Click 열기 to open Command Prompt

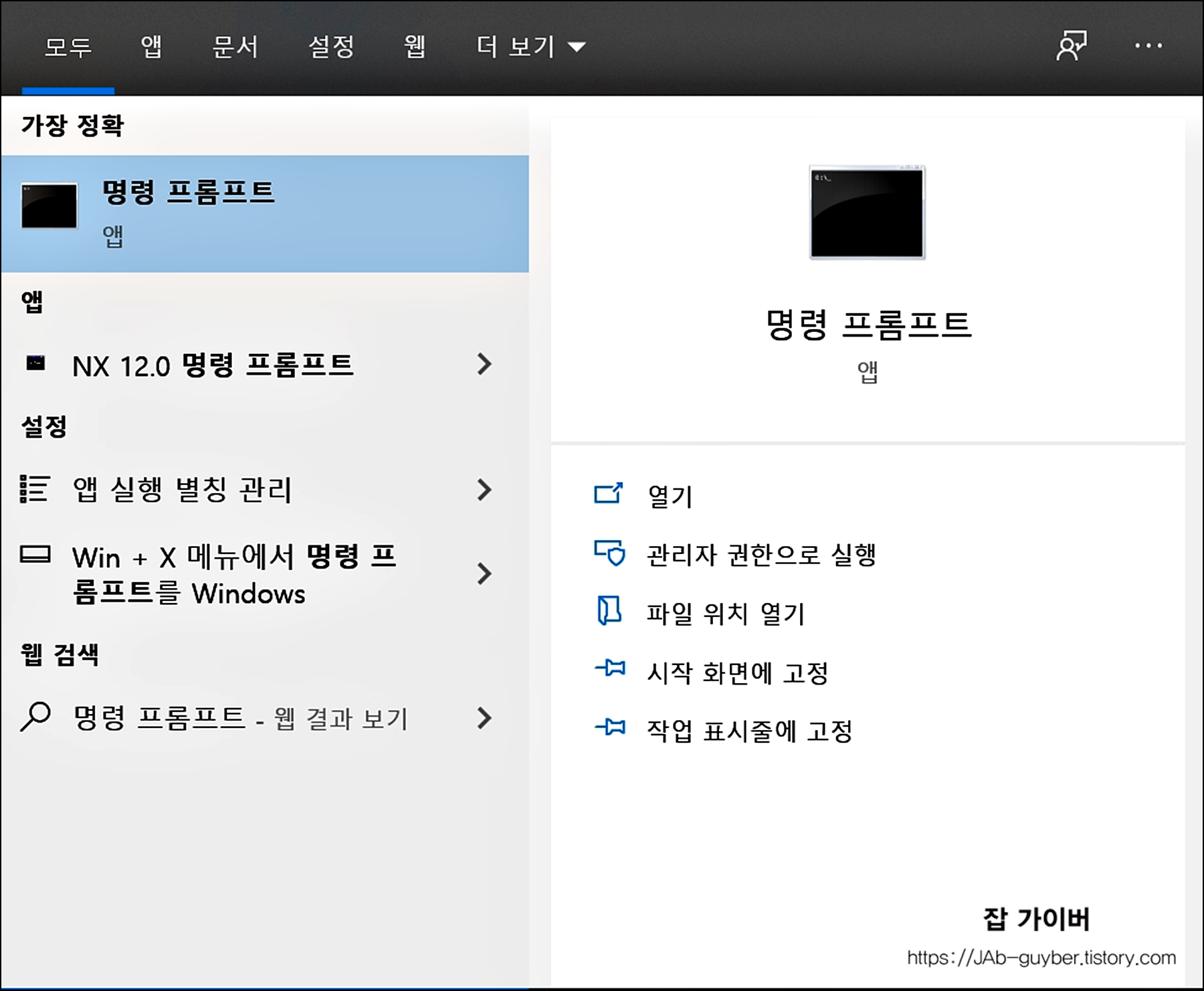[x=670, y=496]
